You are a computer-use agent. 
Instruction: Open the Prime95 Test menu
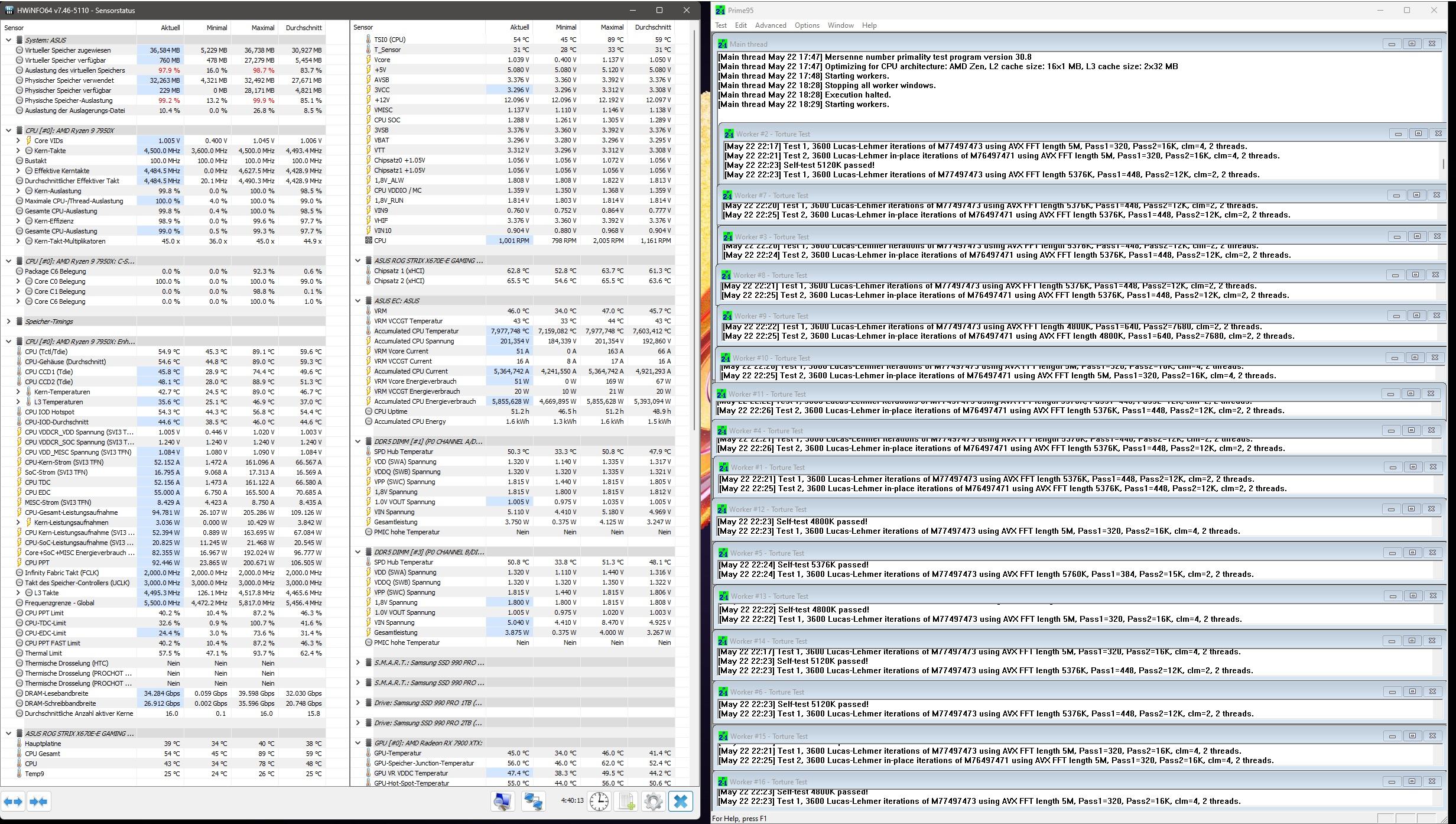coord(720,25)
